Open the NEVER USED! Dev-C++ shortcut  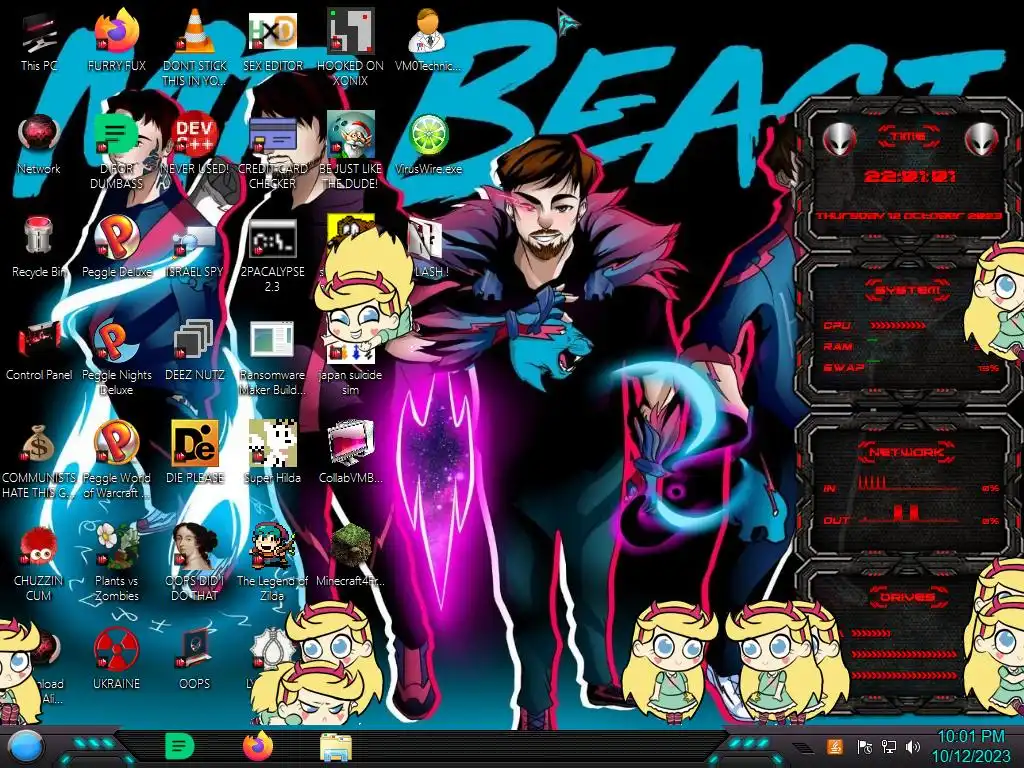click(x=195, y=144)
